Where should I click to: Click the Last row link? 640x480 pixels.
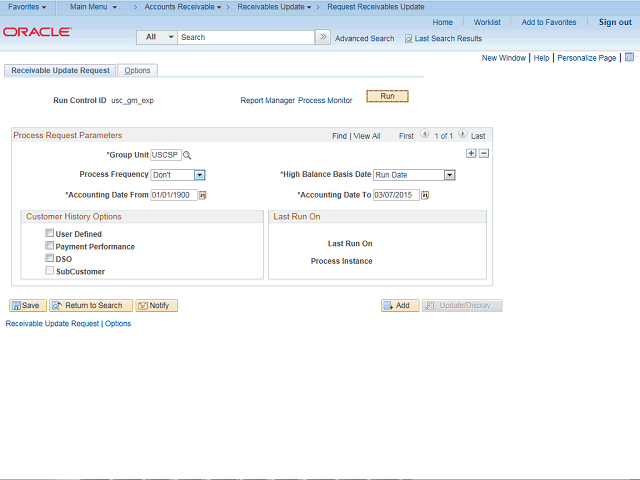[x=478, y=136]
